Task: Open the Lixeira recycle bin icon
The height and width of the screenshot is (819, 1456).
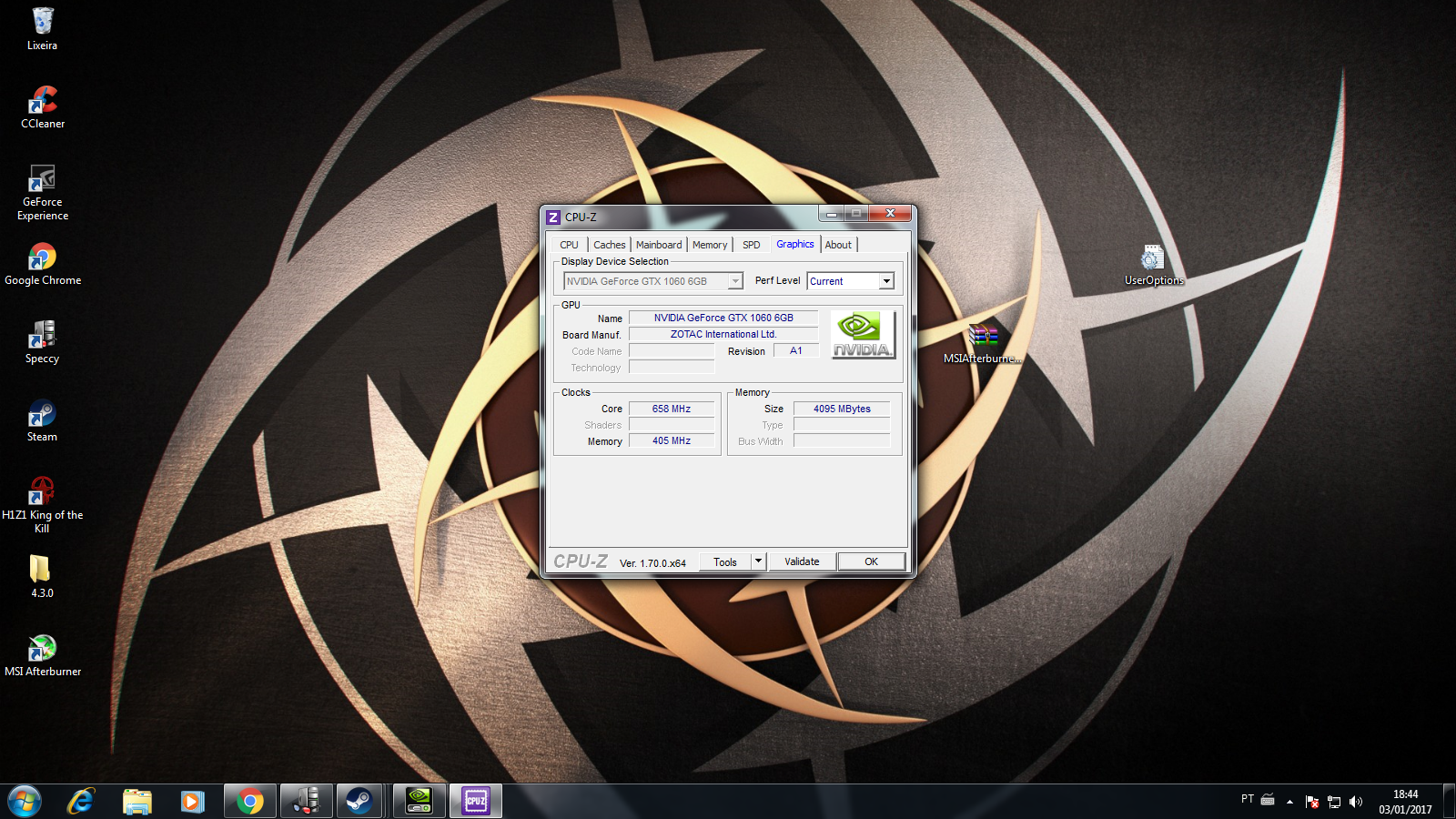Action: point(42,28)
